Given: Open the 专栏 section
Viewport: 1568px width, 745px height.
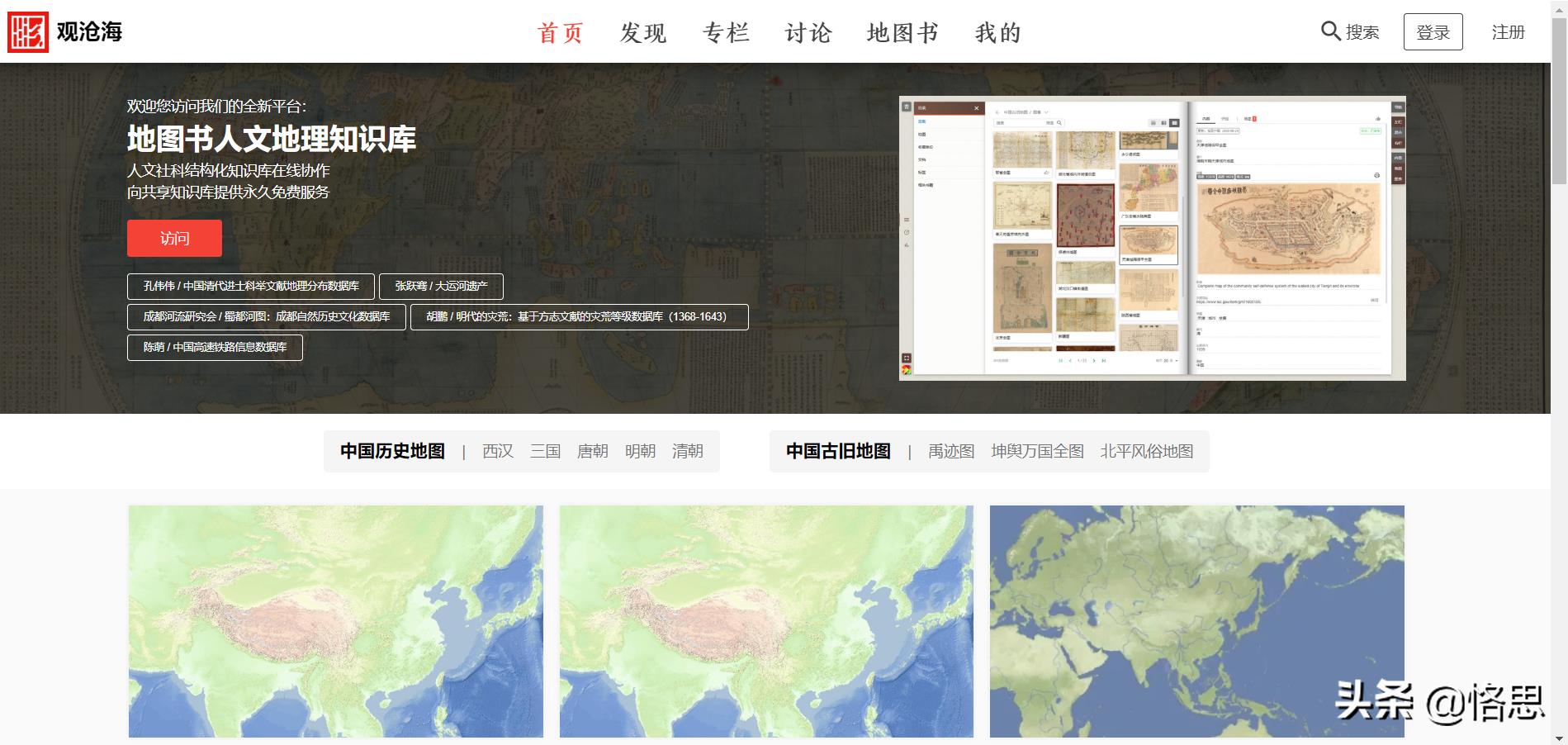Looking at the screenshot, I should click(x=726, y=33).
